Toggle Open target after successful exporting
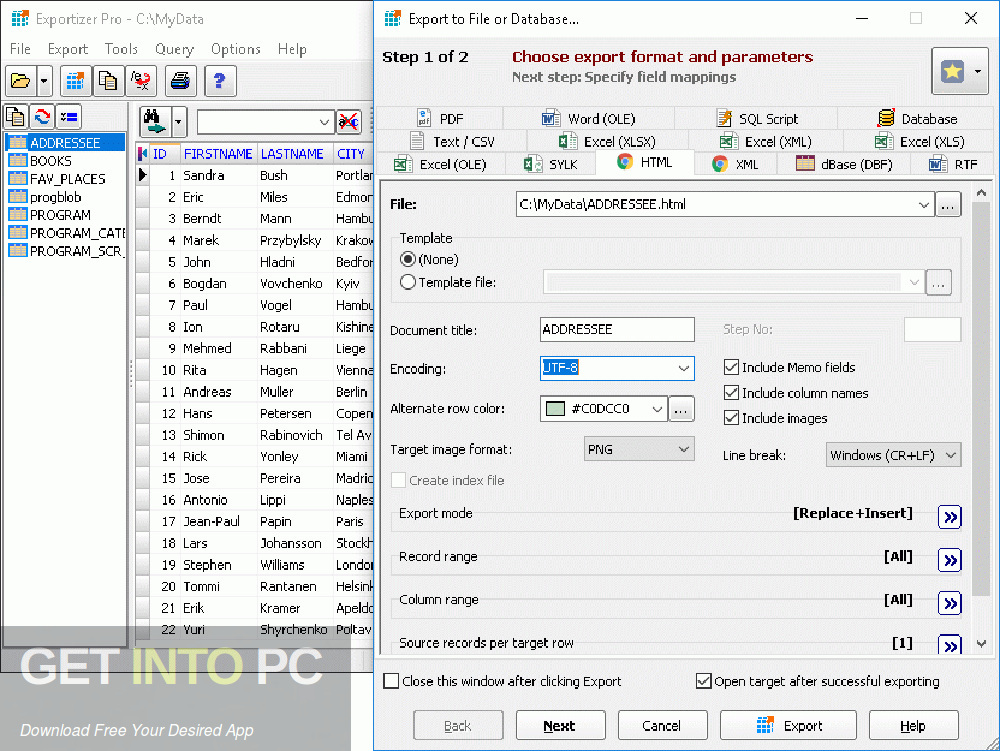Screen dimensions: 1000x751 (703, 681)
